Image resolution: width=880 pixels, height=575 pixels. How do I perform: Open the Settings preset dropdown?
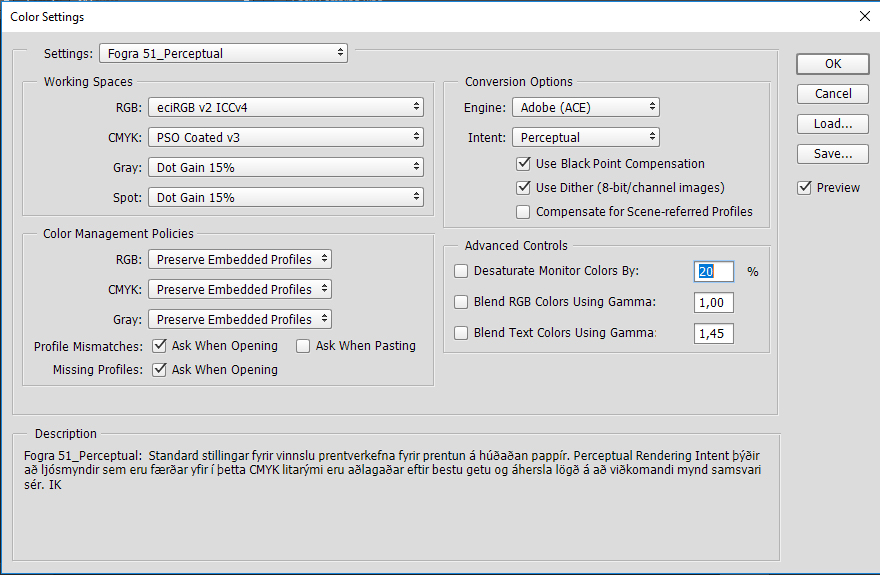pyautogui.click(x=223, y=52)
